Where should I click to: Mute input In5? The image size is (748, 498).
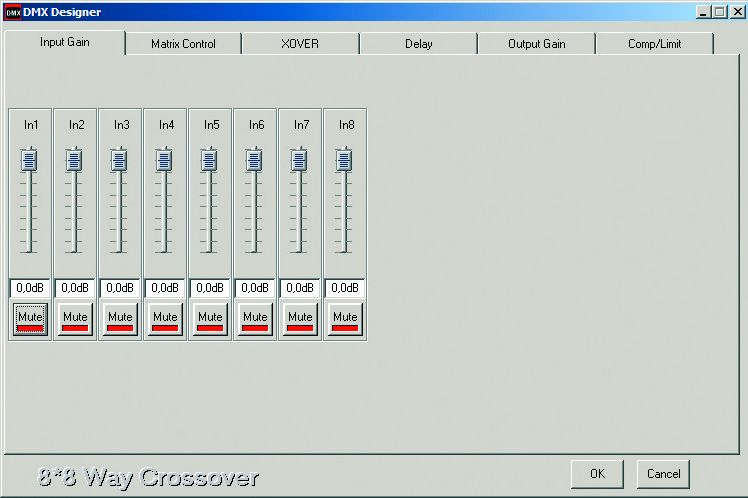[x=210, y=319]
